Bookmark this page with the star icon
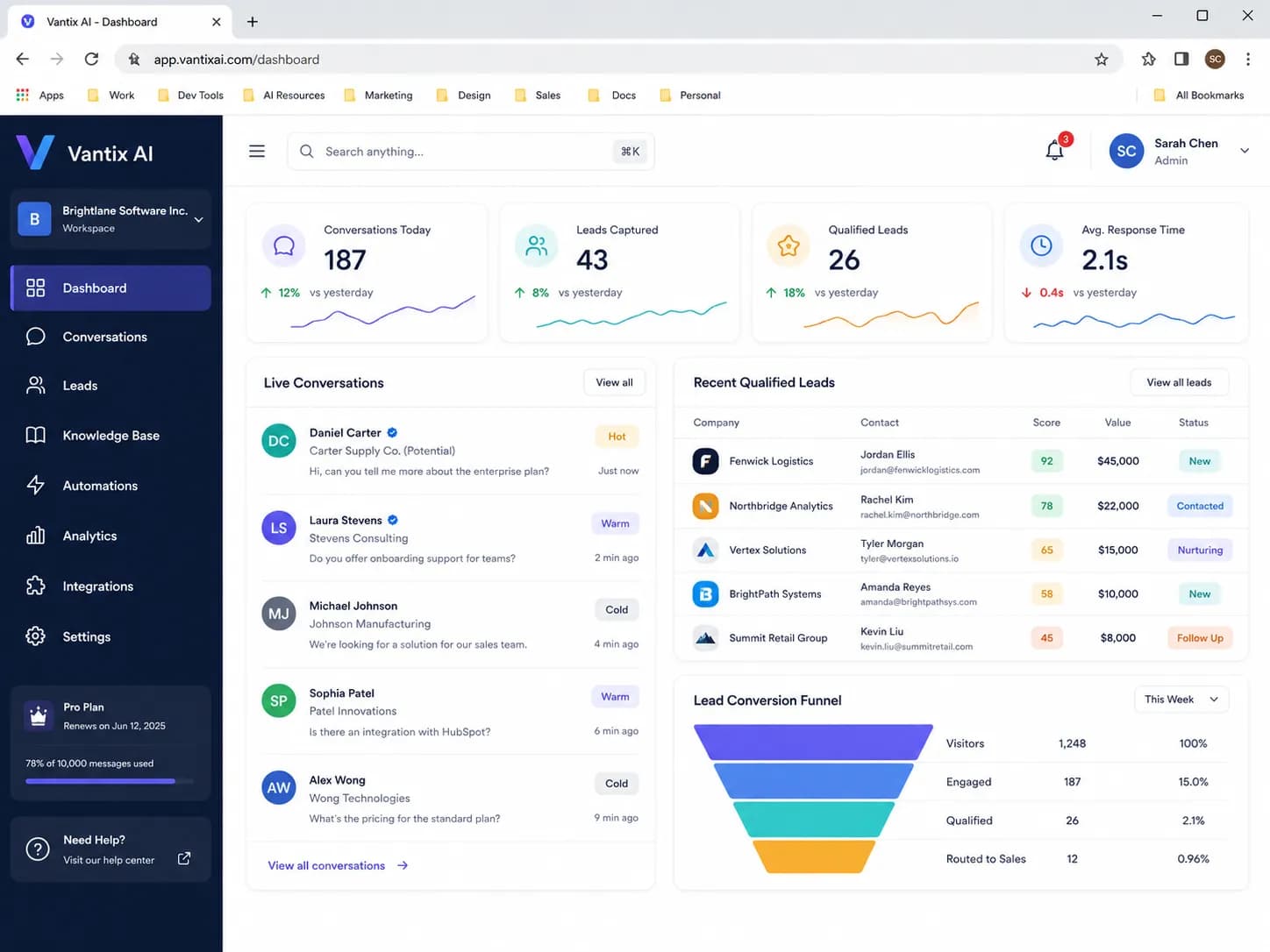Screen dimensions: 1270x952 (x=1102, y=59)
